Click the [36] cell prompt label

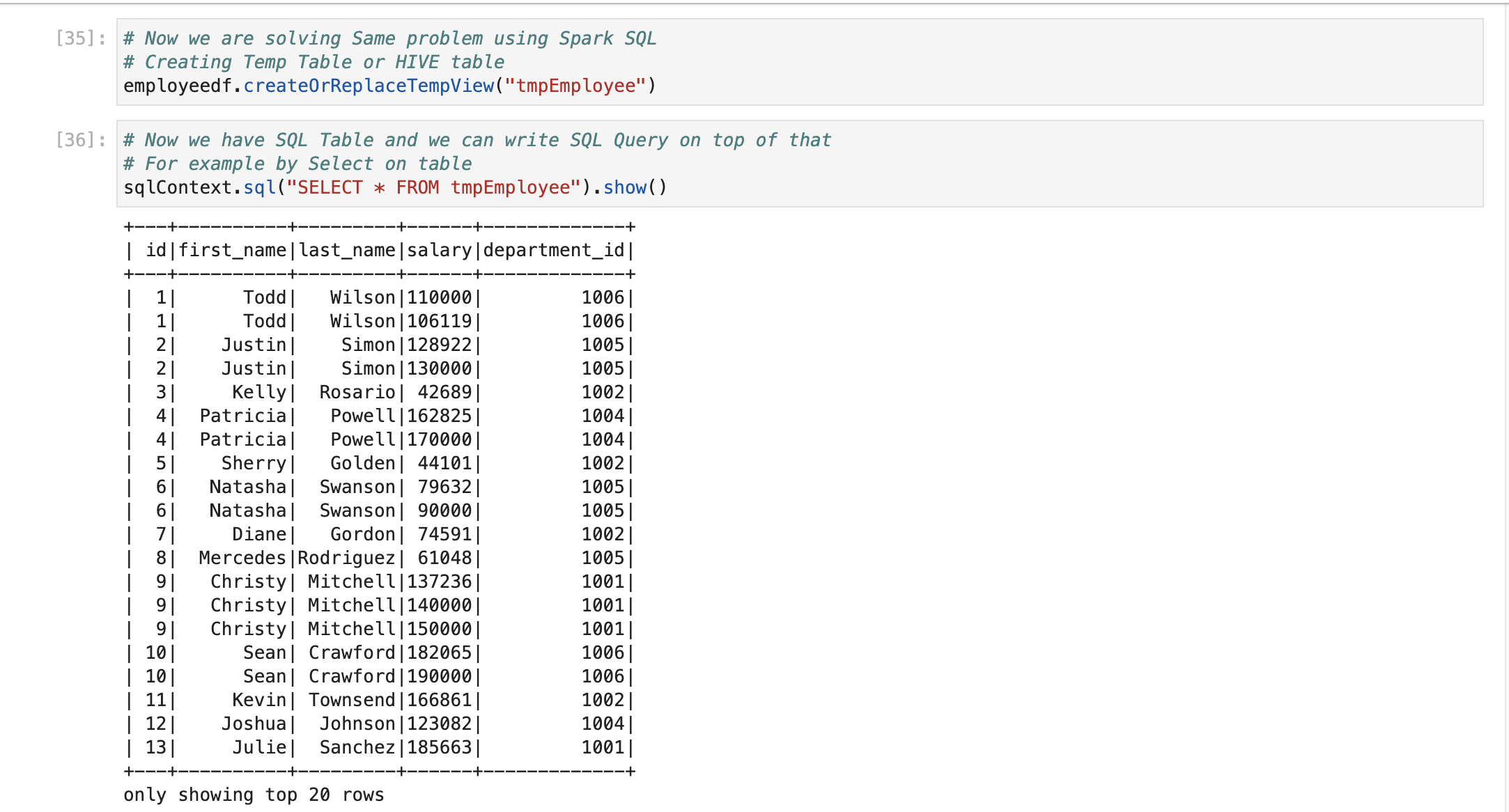(x=80, y=140)
